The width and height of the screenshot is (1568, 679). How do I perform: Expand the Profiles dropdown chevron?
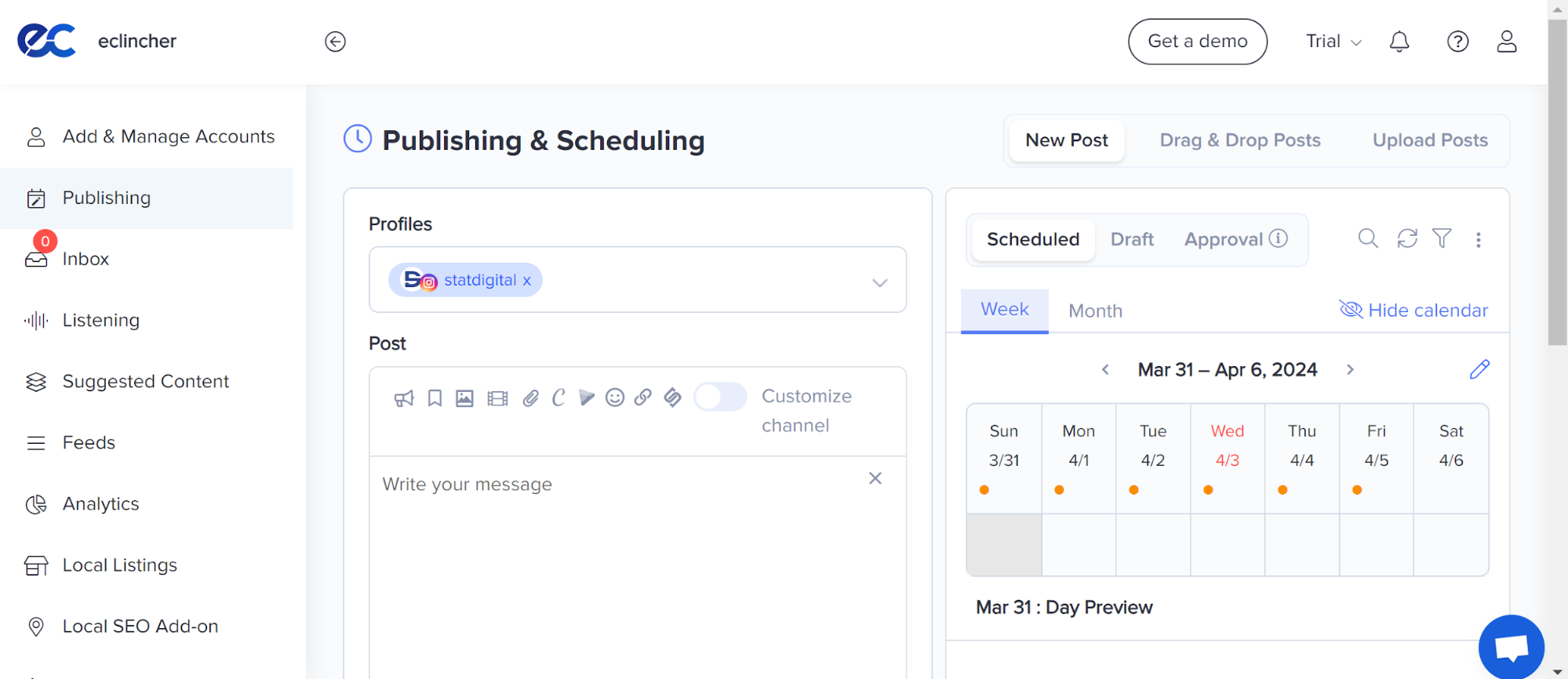pyautogui.click(x=880, y=282)
